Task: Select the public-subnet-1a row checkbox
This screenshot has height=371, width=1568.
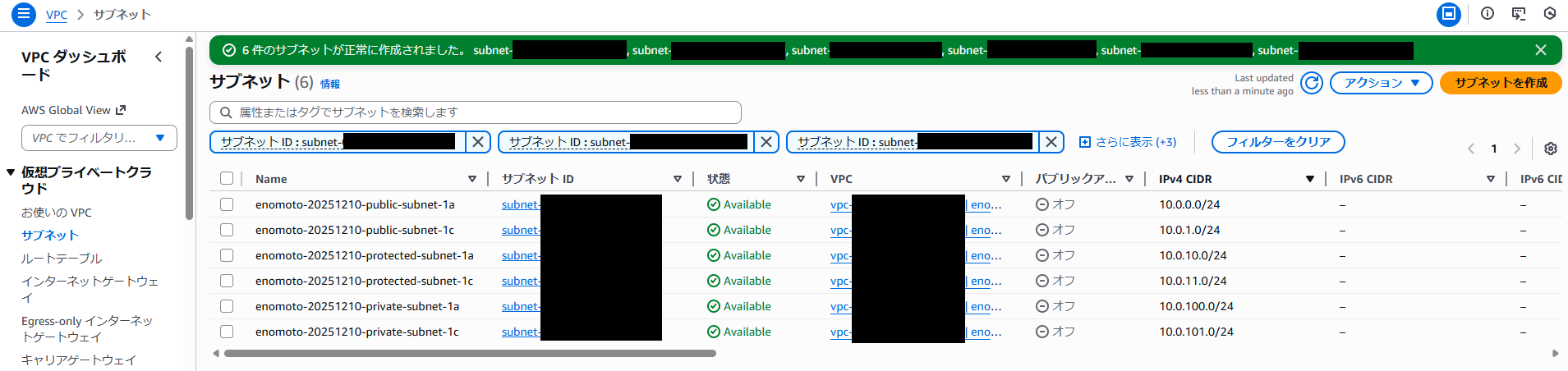Action: pos(227,204)
